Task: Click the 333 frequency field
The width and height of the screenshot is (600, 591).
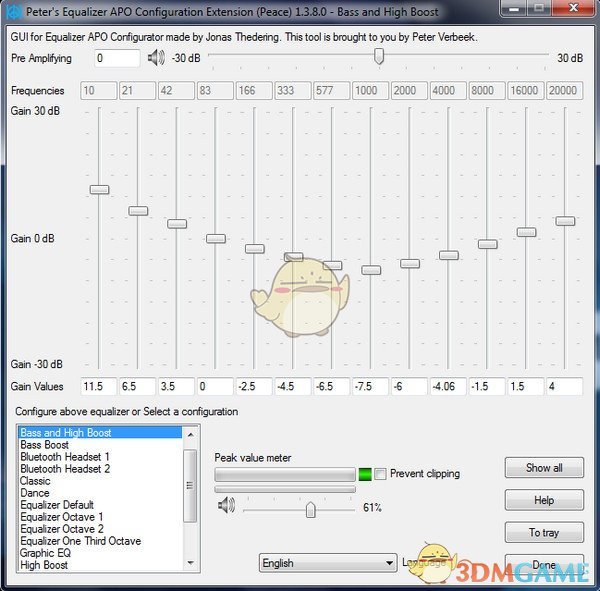Action: tap(293, 91)
